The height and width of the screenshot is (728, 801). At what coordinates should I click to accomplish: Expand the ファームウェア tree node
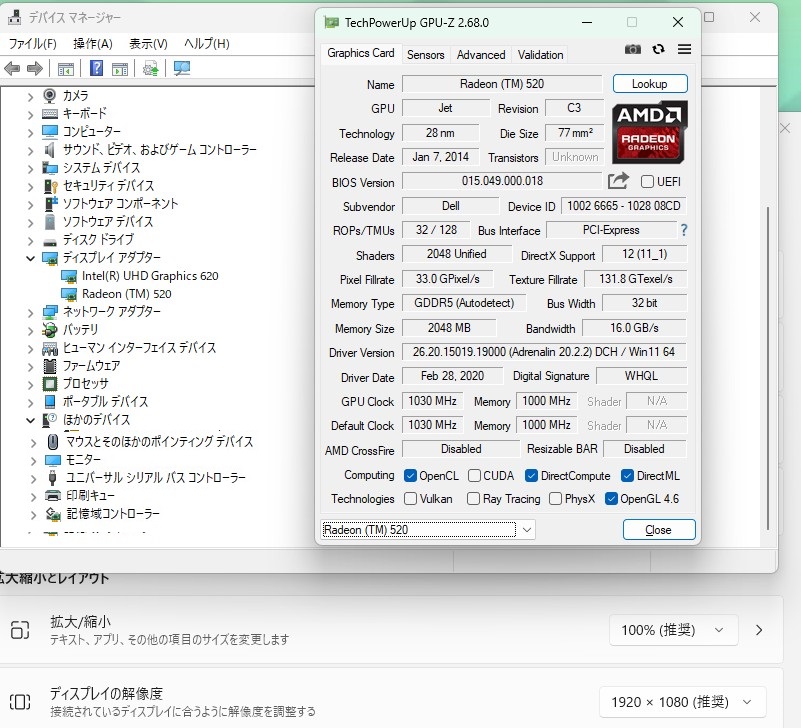30,366
